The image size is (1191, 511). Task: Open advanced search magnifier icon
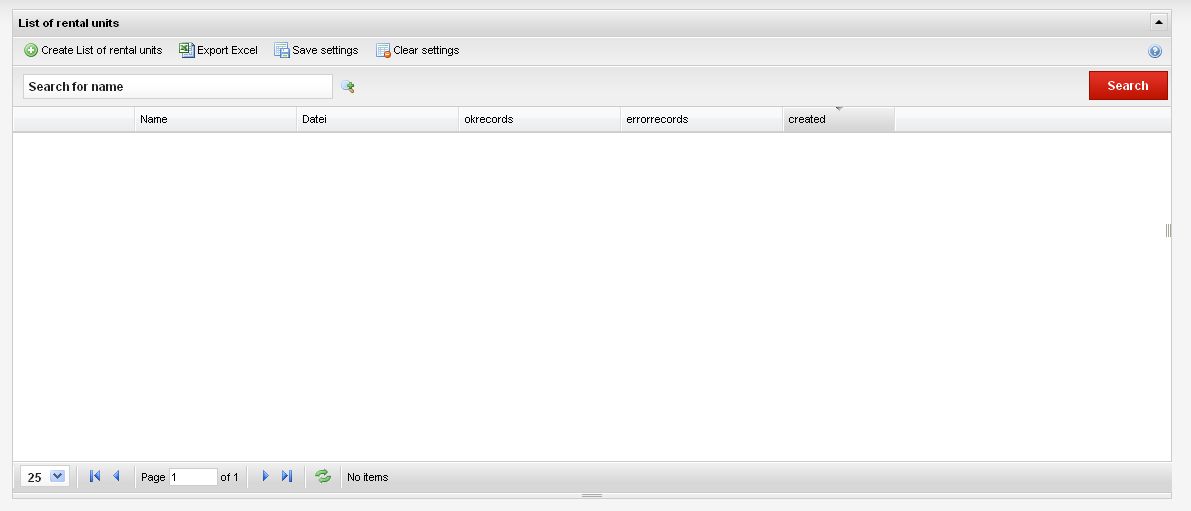348,87
